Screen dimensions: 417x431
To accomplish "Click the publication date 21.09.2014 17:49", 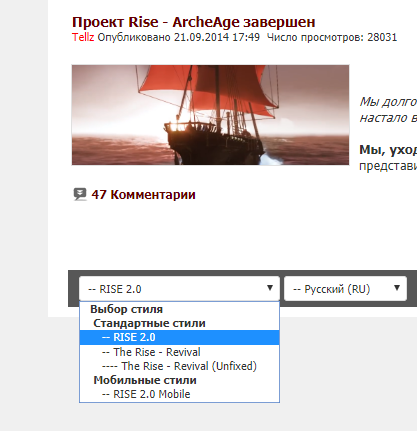I will (217, 37).
